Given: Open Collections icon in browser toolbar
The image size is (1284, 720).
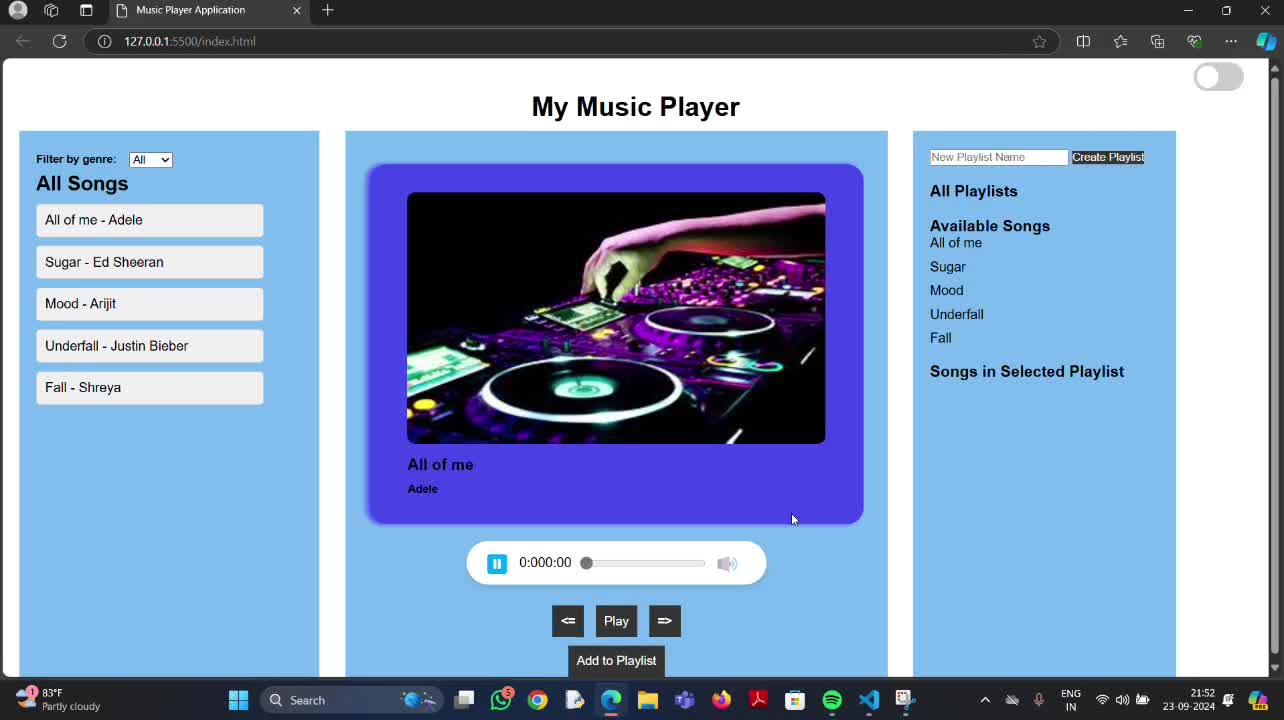Looking at the screenshot, I should [x=1157, y=41].
